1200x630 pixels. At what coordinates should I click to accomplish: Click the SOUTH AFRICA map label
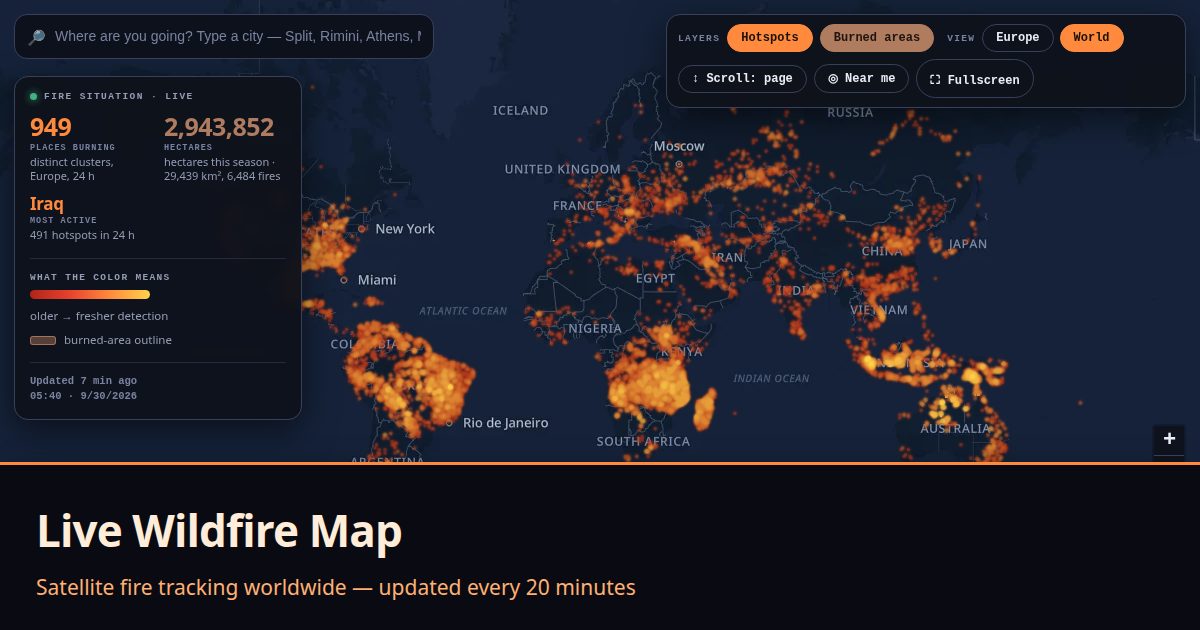(x=643, y=442)
